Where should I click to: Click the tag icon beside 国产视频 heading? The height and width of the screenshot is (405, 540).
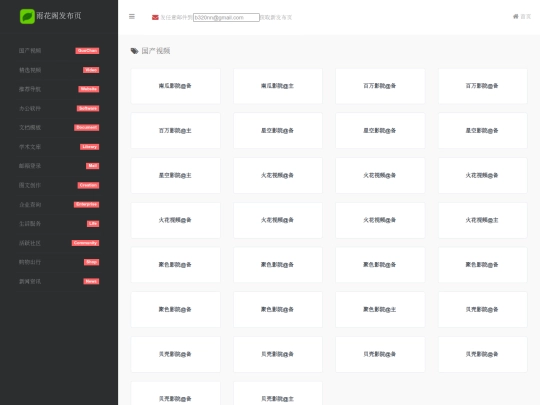point(134,51)
